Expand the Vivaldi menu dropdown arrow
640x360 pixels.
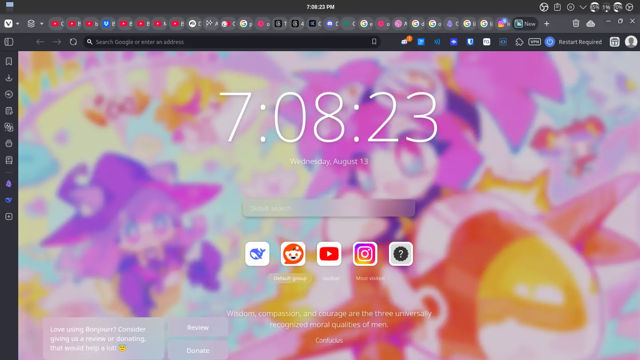18,24
